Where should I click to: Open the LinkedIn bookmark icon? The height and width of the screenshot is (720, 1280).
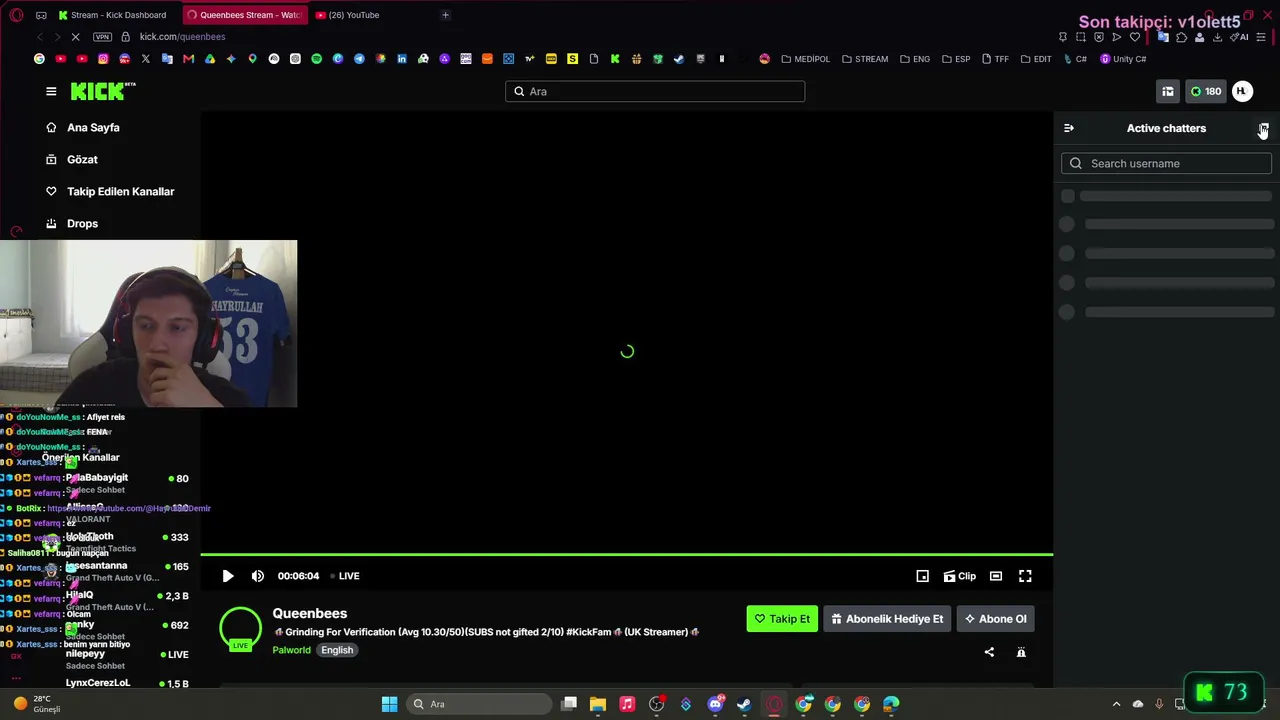402,59
